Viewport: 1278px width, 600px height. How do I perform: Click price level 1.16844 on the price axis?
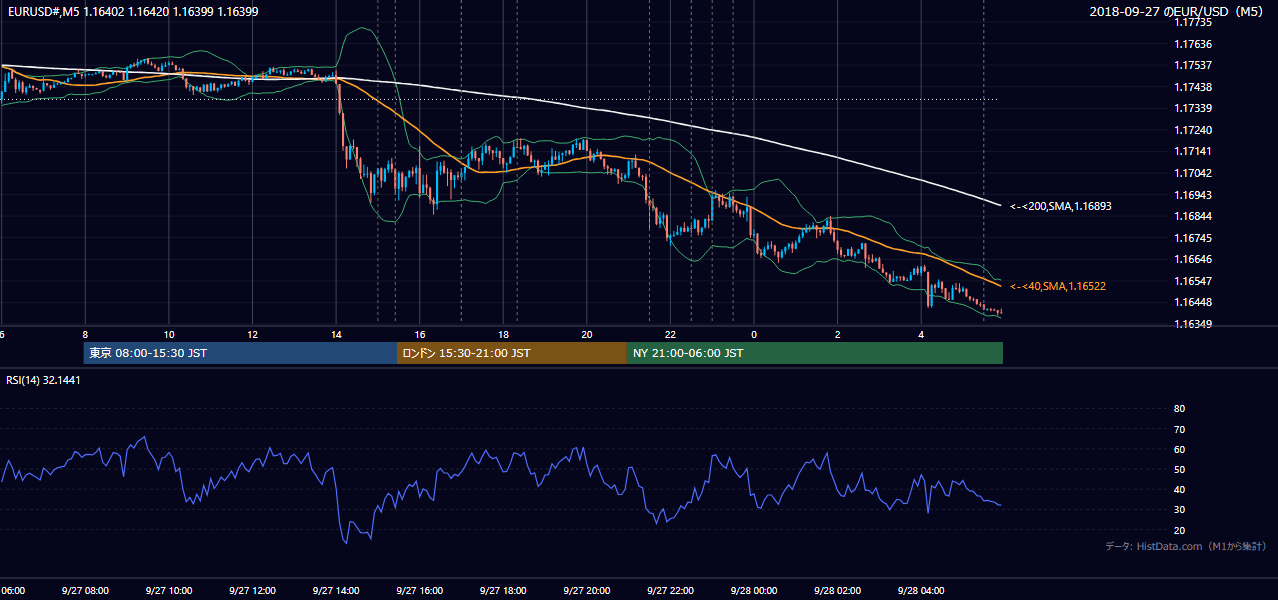coord(1193,216)
